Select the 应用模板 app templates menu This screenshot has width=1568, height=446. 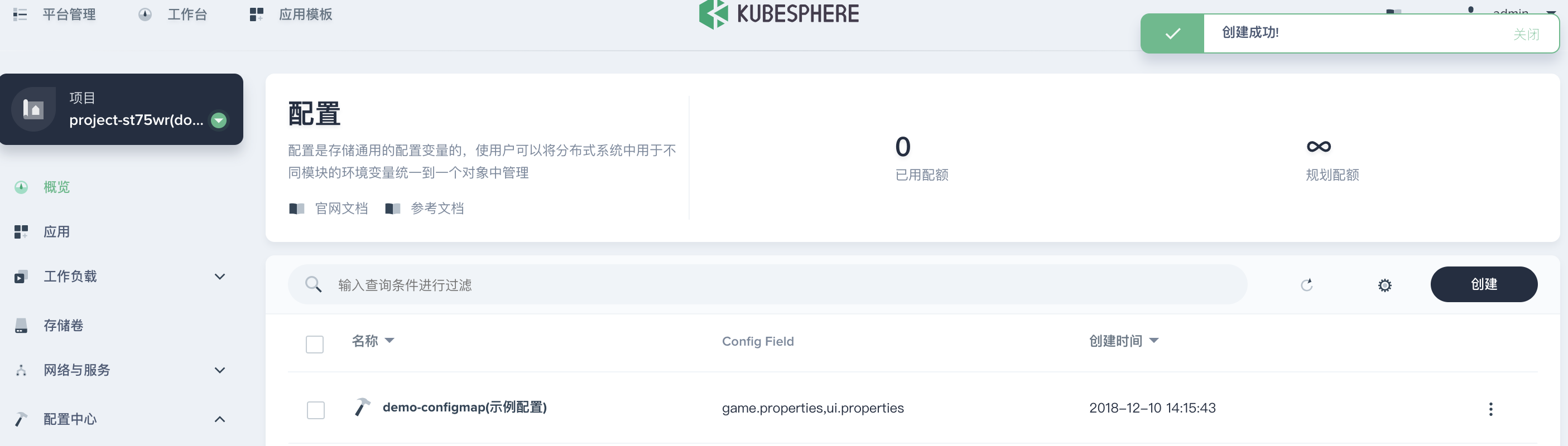(306, 14)
